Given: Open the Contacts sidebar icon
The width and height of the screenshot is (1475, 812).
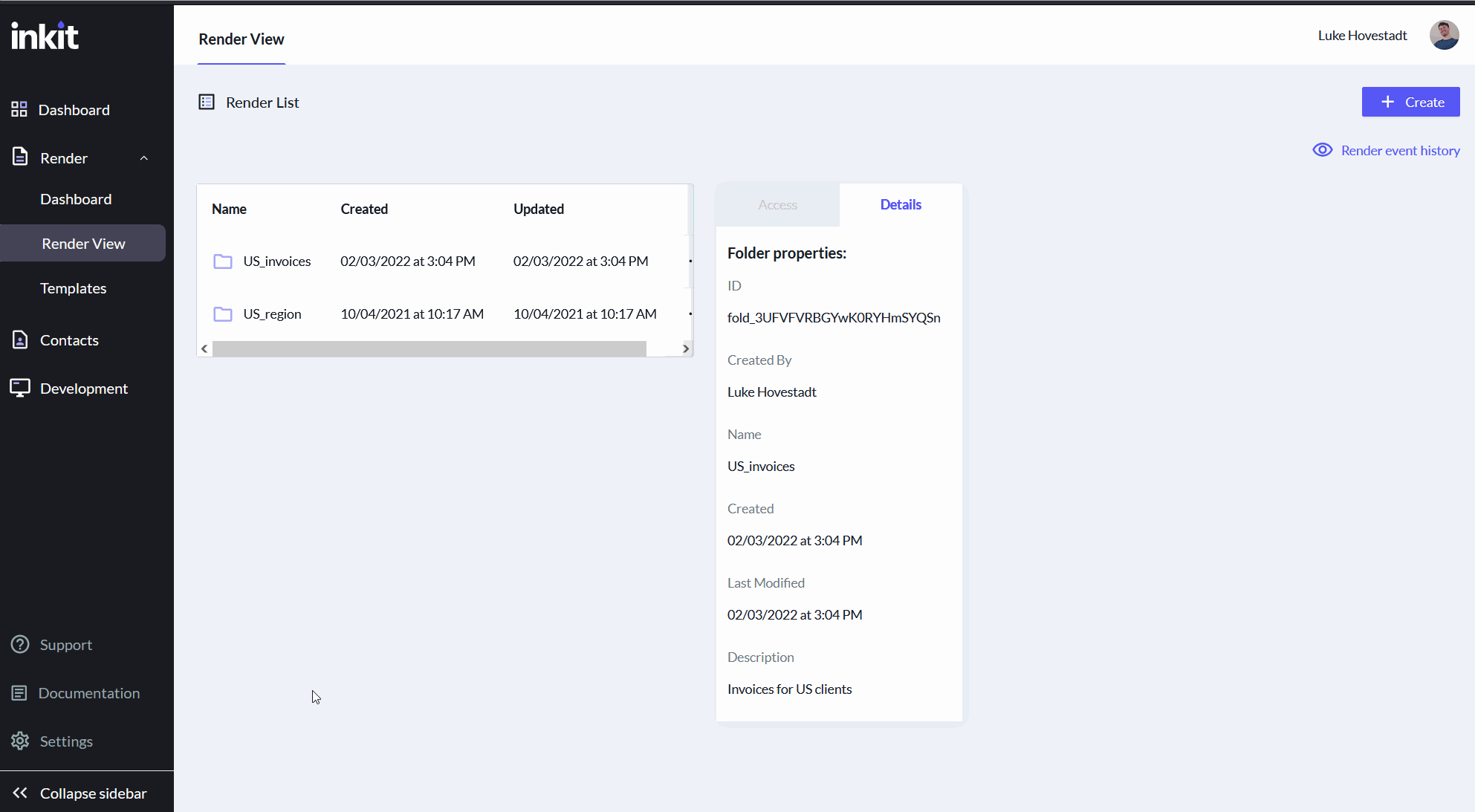Looking at the screenshot, I should click(x=20, y=340).
